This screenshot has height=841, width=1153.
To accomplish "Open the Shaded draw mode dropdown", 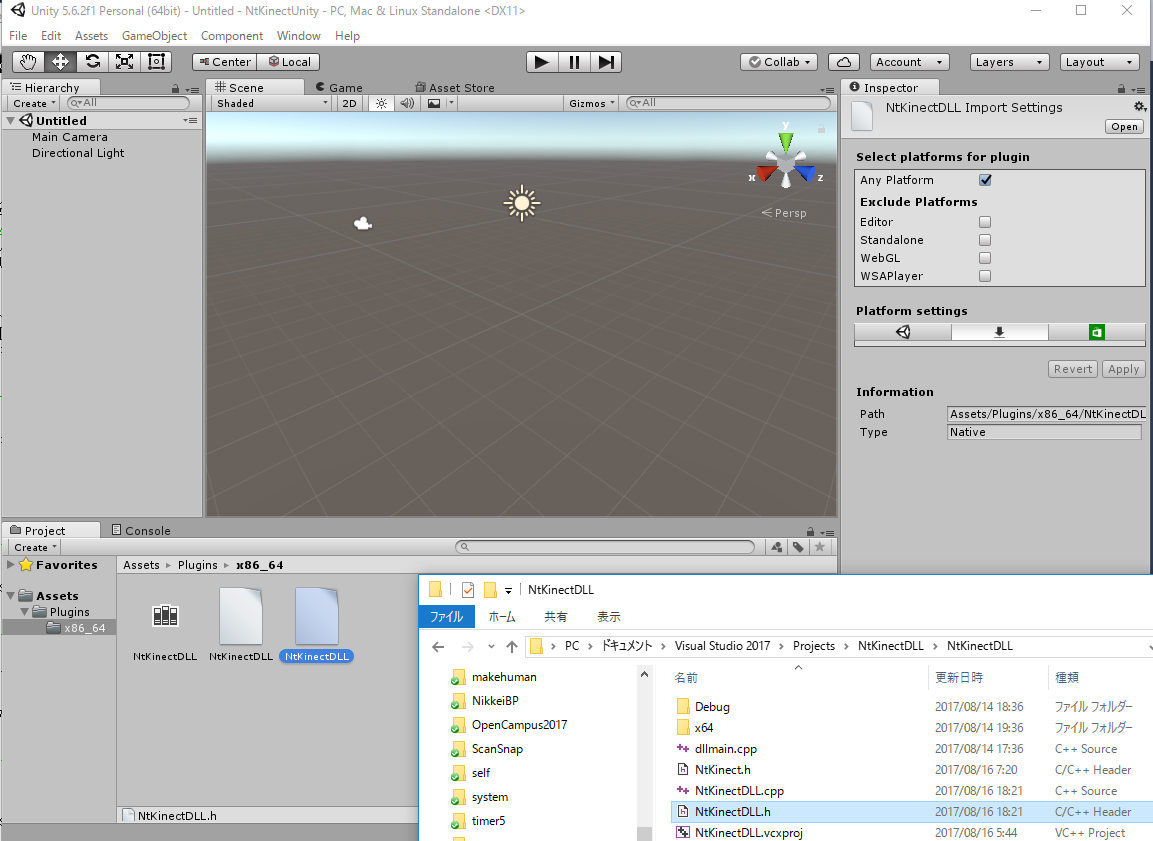I will click(271, 103).
